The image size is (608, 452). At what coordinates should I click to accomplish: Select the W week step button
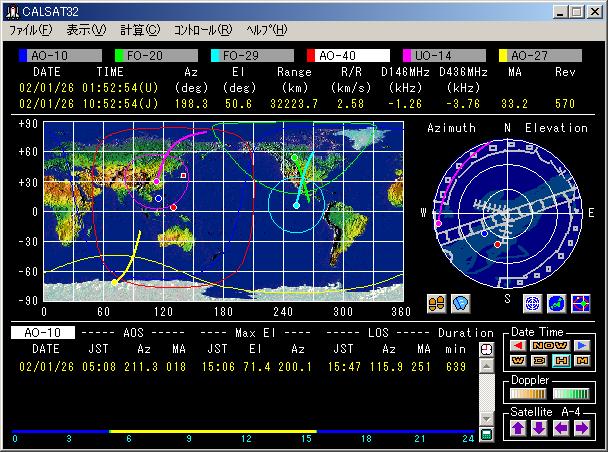[x=518, y=361]
